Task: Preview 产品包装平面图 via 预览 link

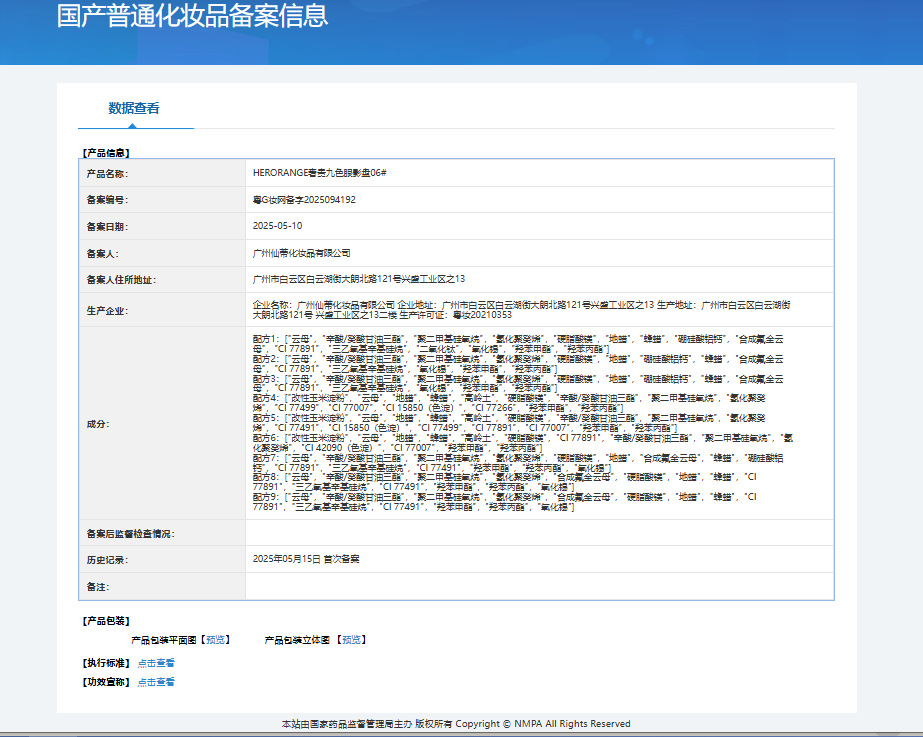Action: click(215, 640)
